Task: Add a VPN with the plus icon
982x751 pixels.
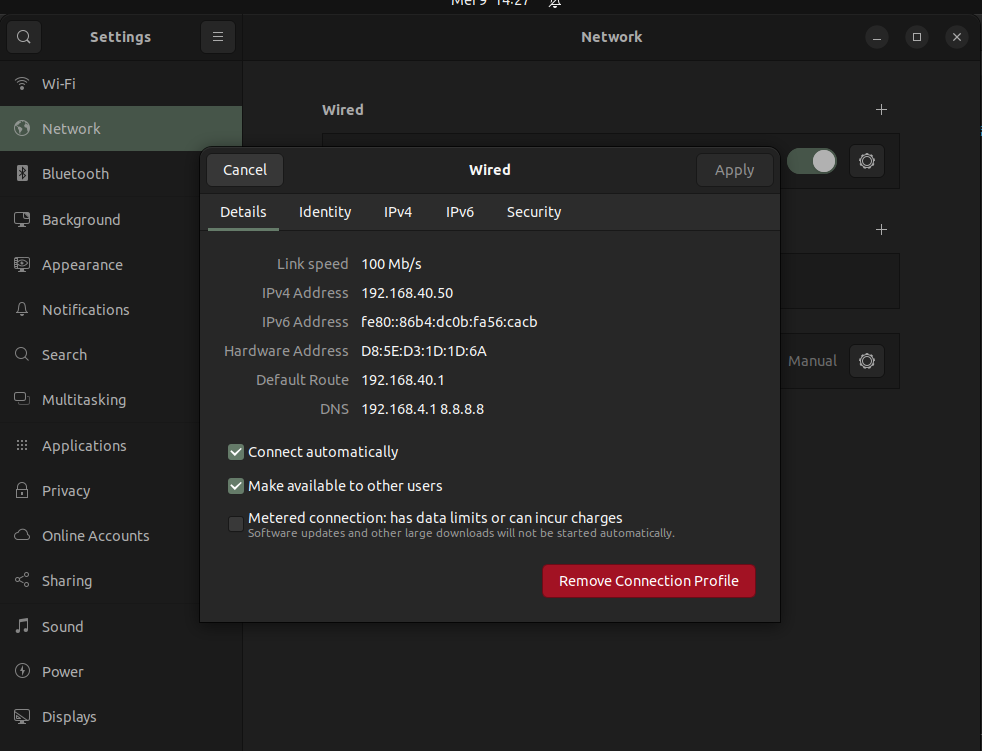Action: pyautogui.click(x=881, y=230)
